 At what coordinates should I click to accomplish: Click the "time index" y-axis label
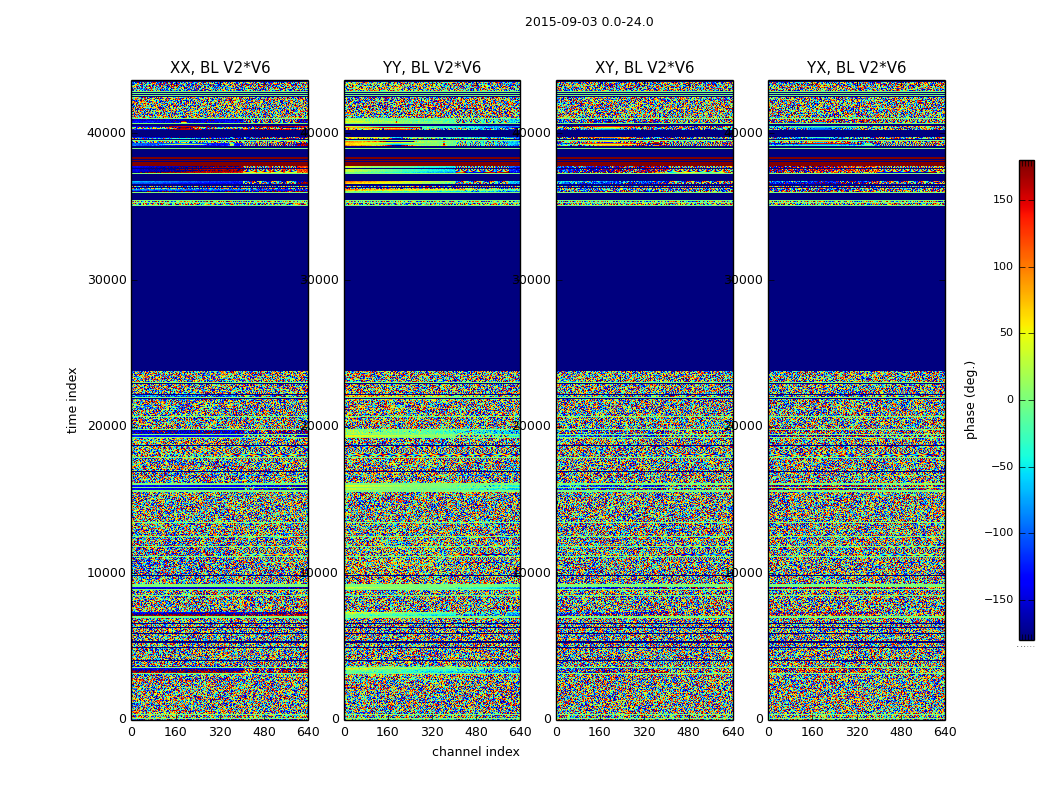72,399
